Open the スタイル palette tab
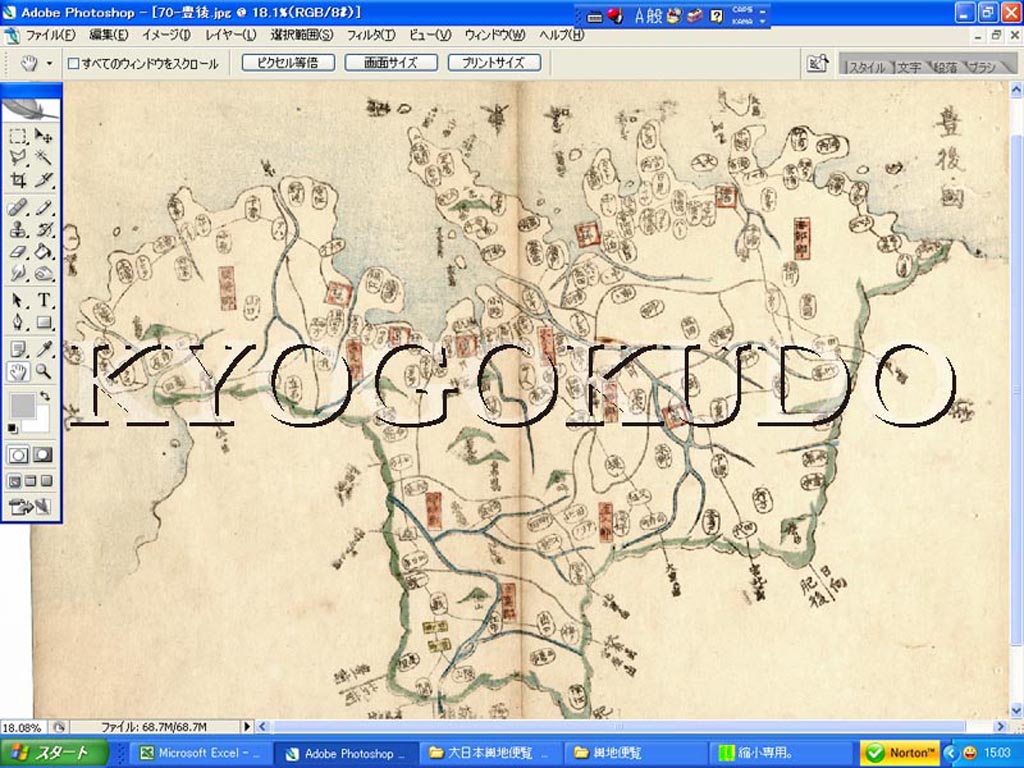Viewport: 1024px width, 768px height. (866, 67)
